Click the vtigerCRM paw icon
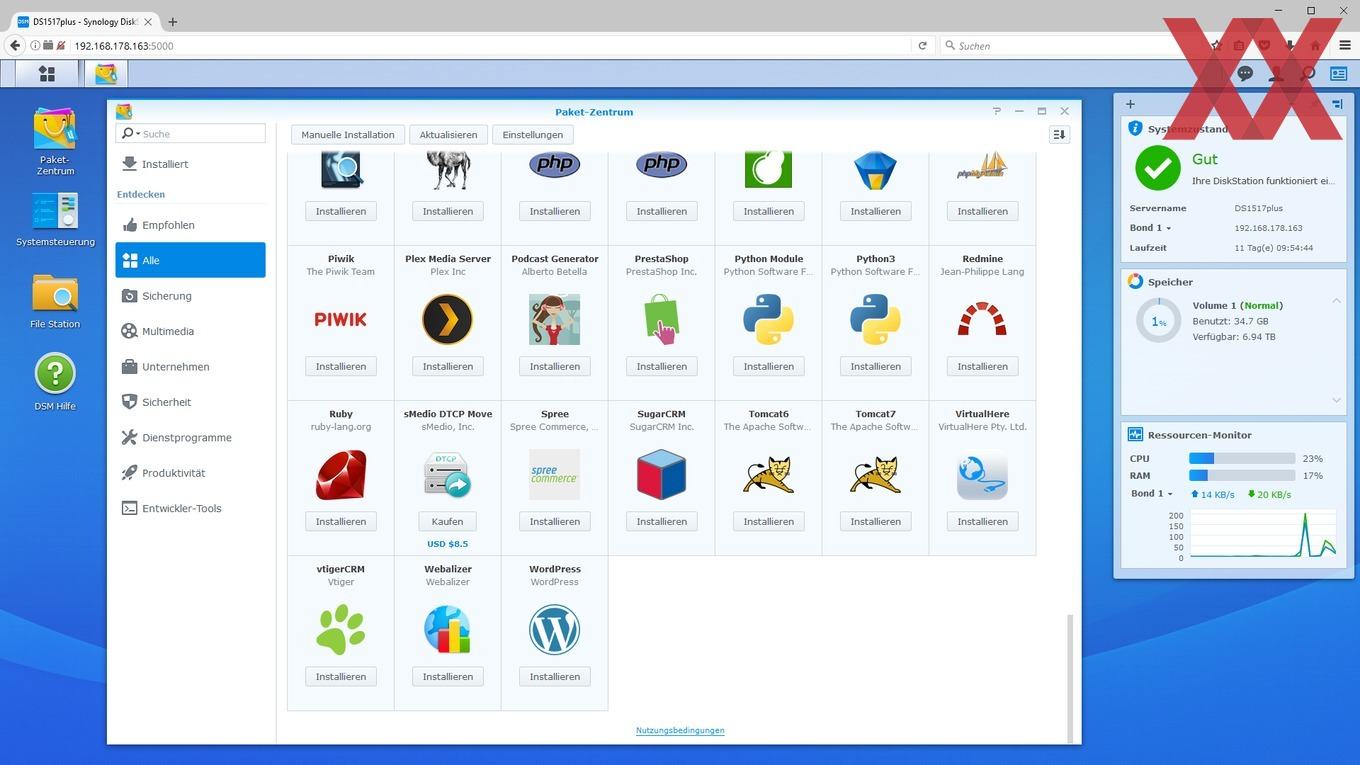This screenshot has width=1360, height=765. [x=341, y=629]
